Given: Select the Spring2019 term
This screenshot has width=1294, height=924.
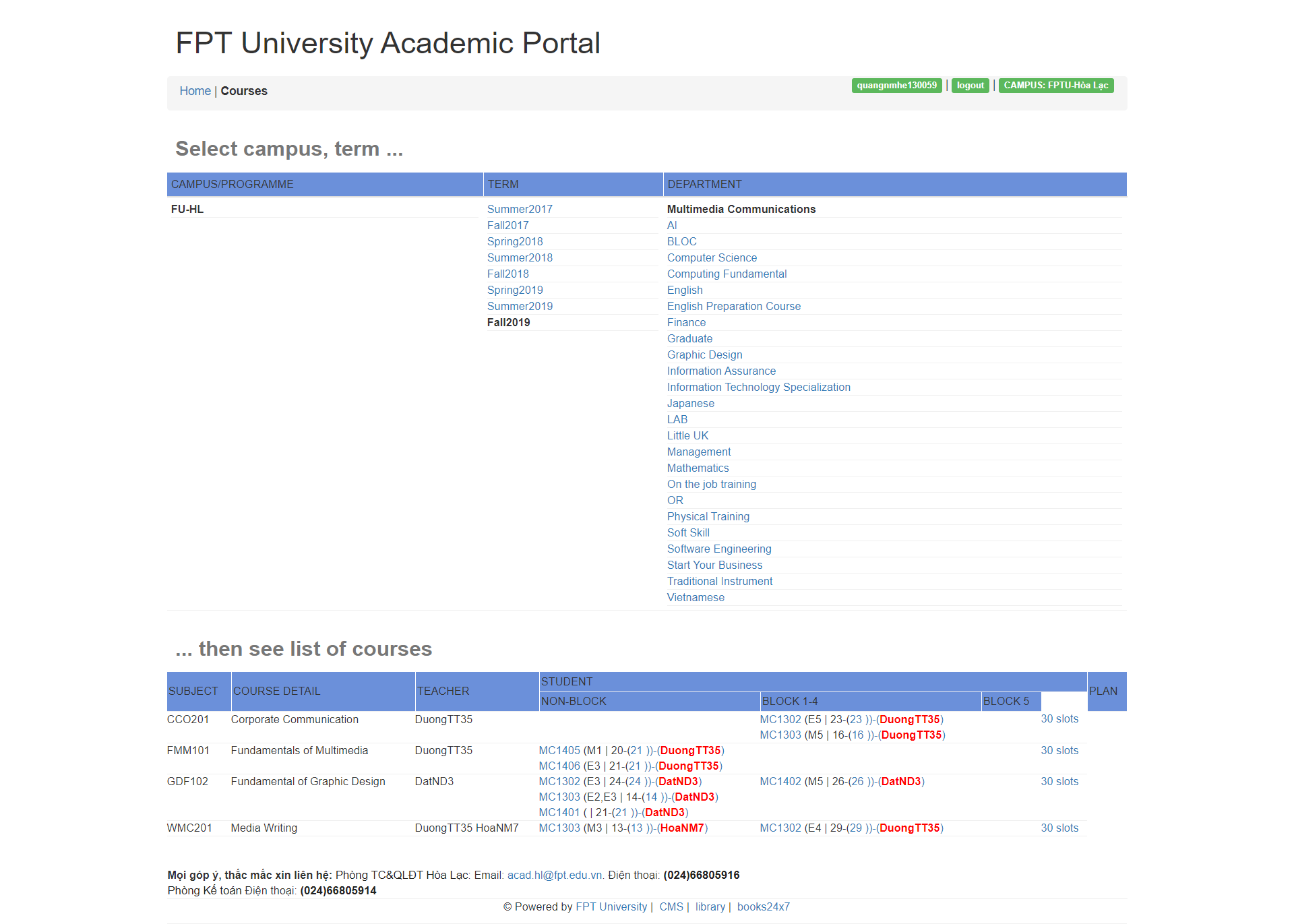Looking at the screenshot, I should (x=515, y=290).
